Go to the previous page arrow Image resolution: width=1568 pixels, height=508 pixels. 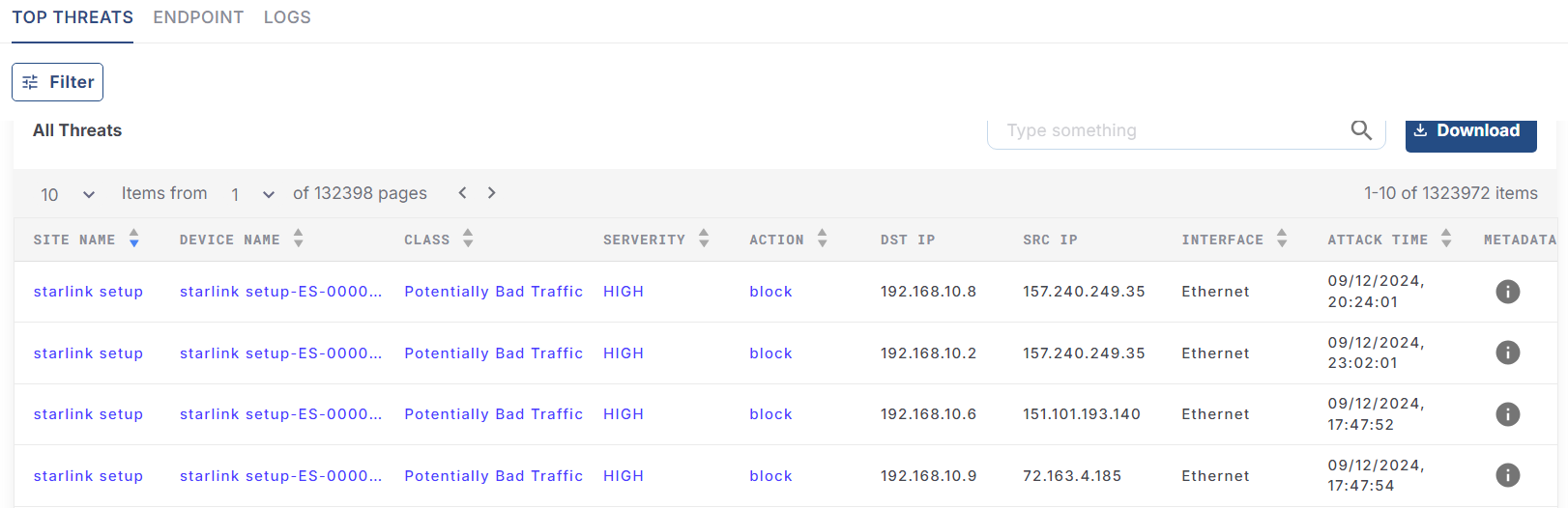462,193
